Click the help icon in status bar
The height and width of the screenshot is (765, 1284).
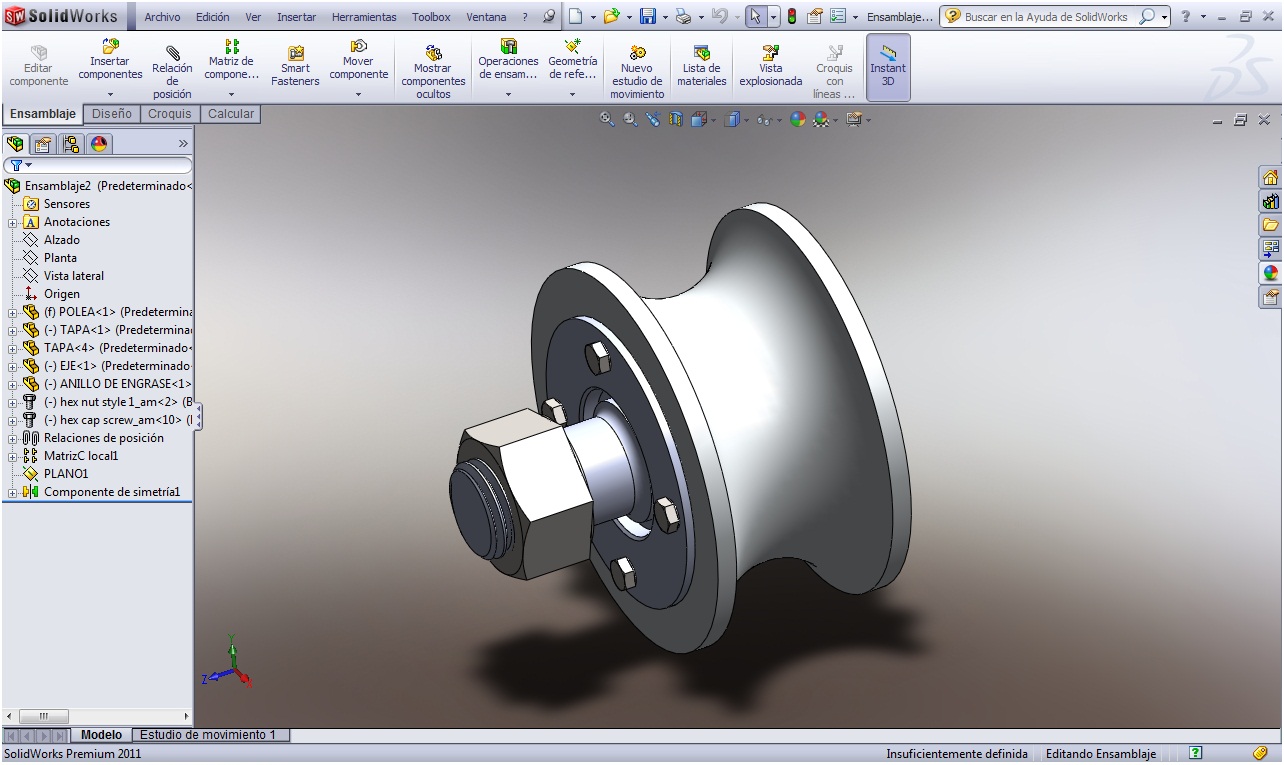(1195, 753)
